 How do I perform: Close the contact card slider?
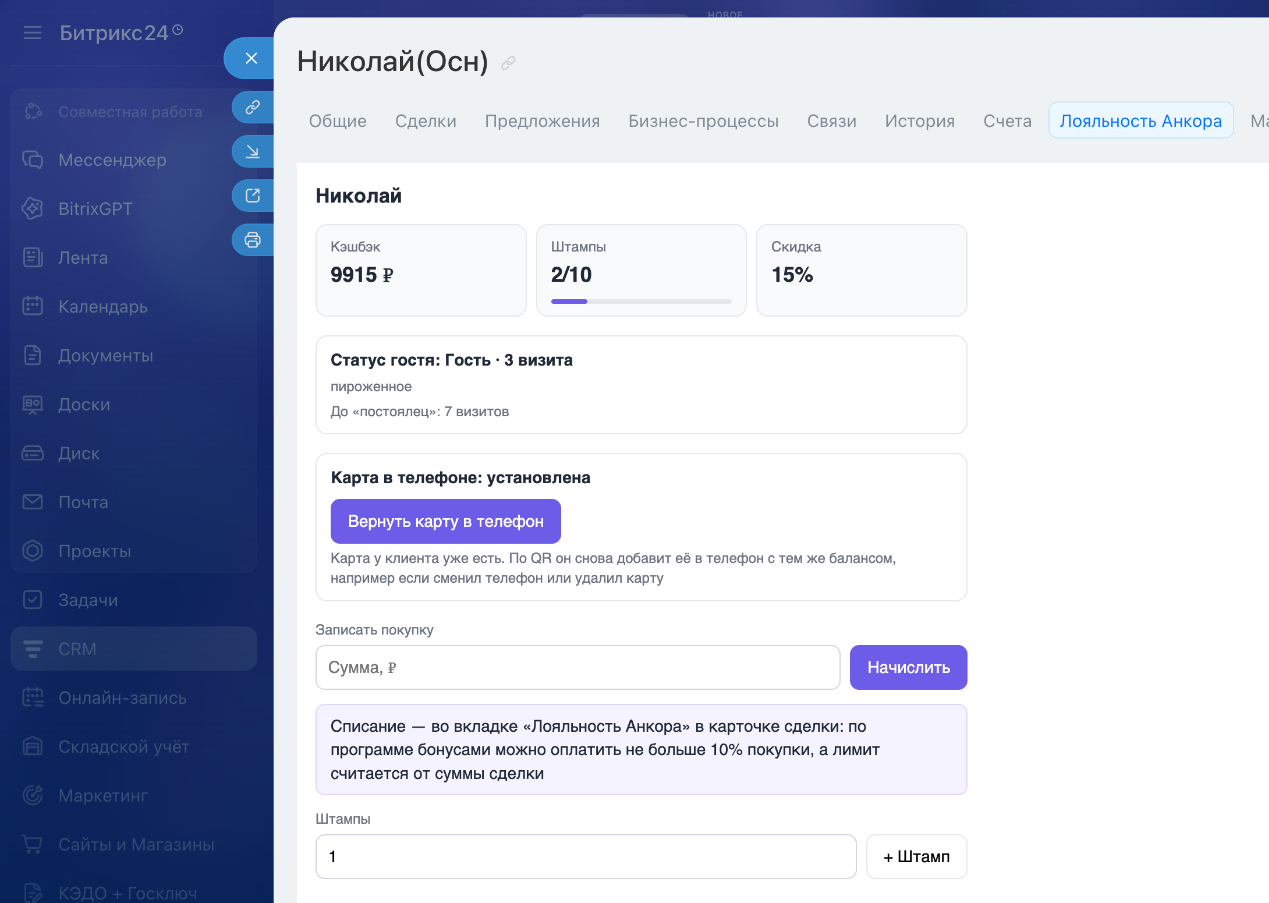(x=251, y=58)
